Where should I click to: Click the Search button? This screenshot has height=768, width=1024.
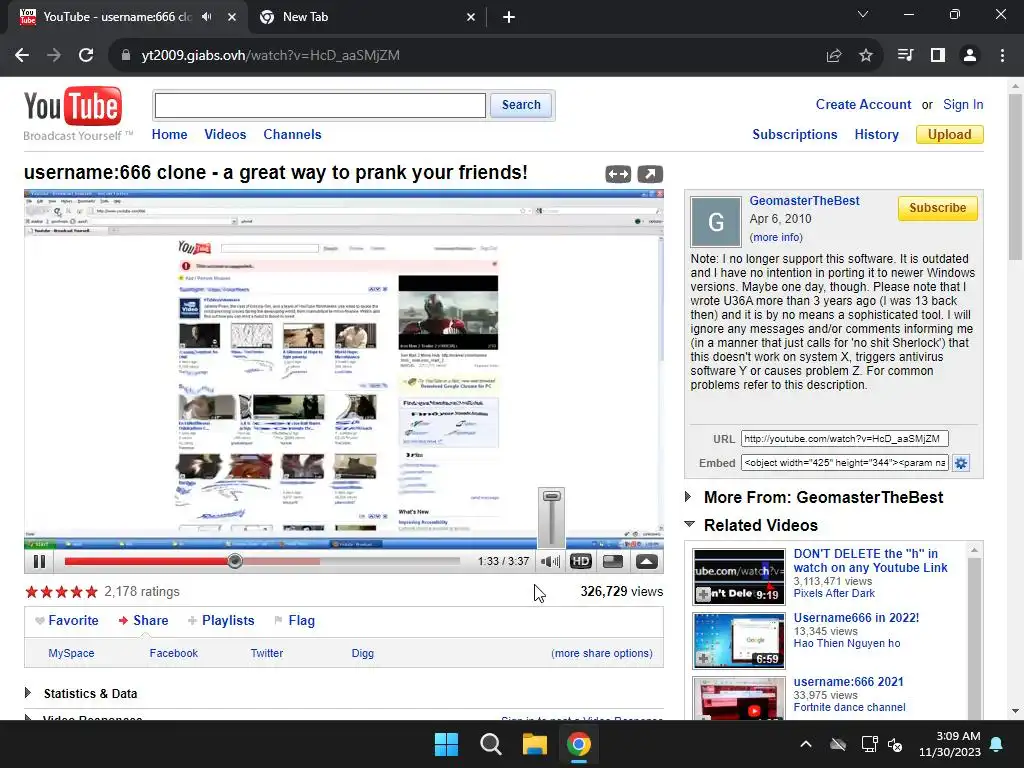click(521, 105)
